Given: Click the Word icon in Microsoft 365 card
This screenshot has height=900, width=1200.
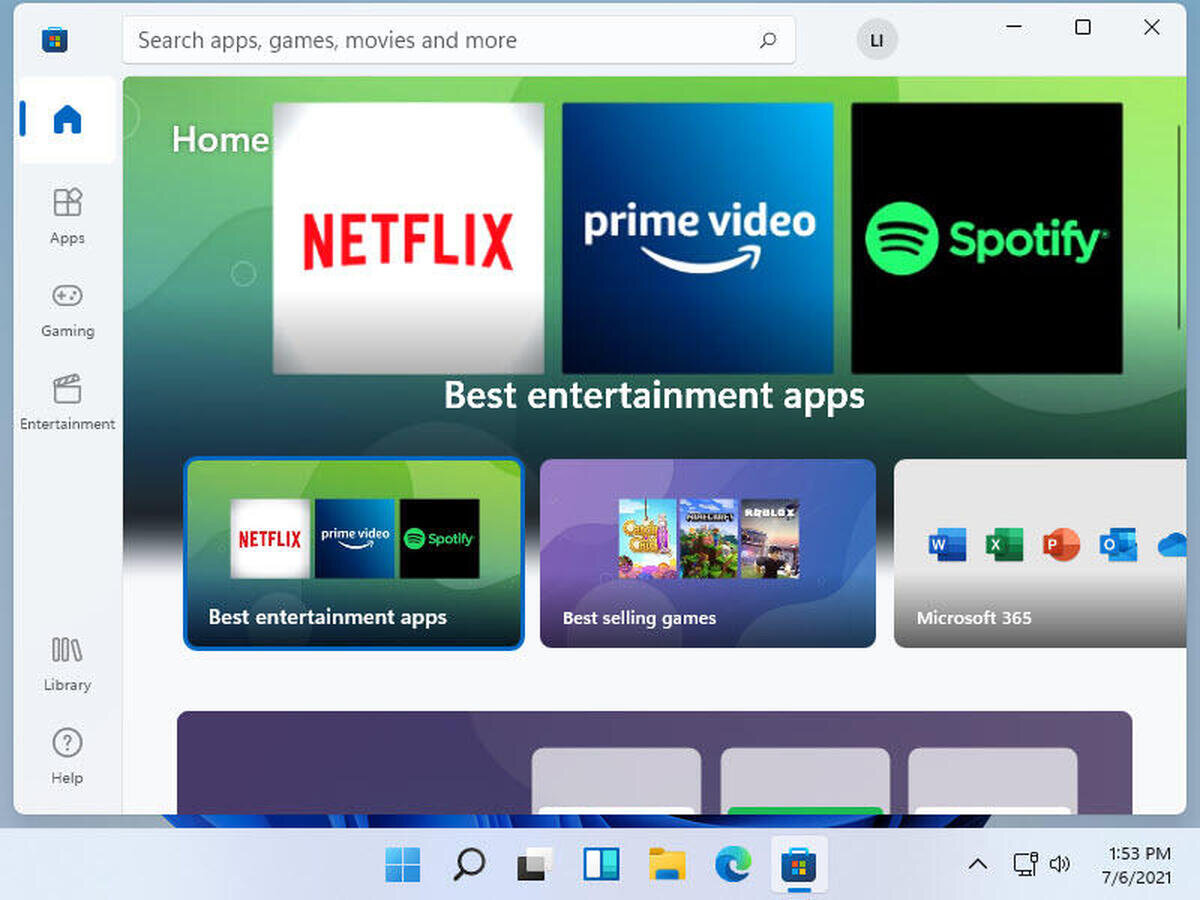Looking at the screenshot, I should pos(947,545).
